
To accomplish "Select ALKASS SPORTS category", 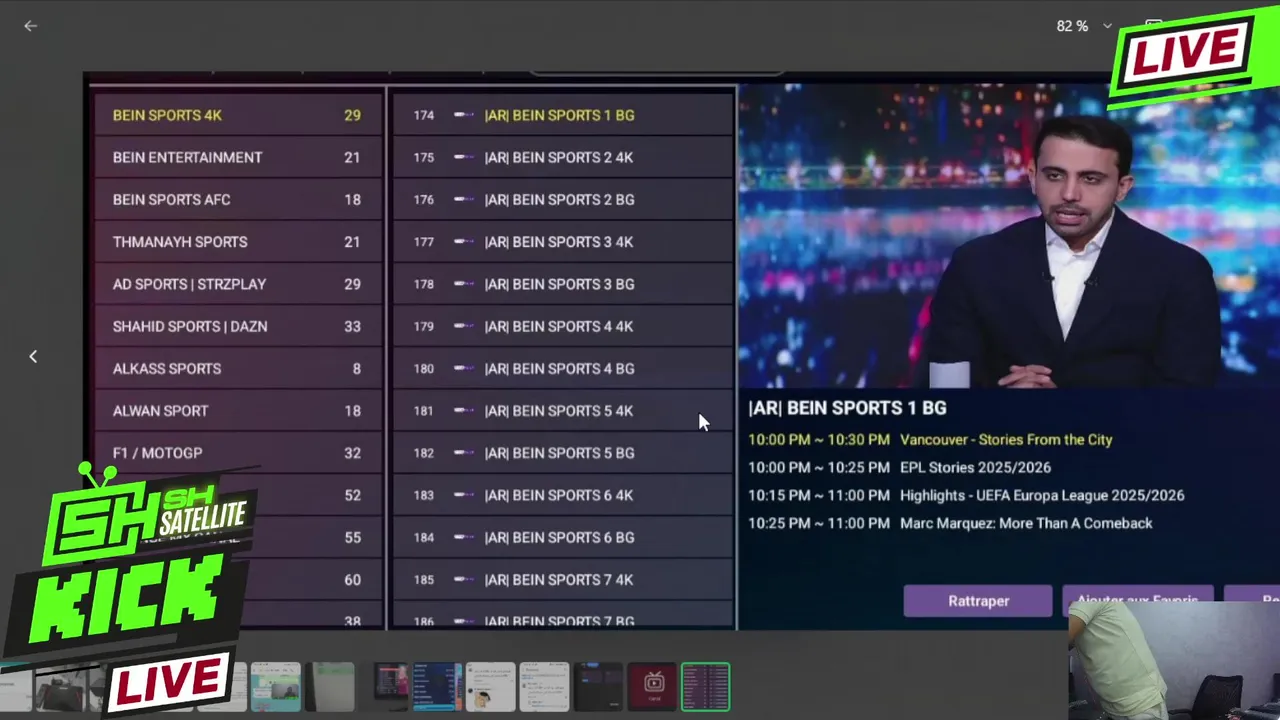I will 237,368.
